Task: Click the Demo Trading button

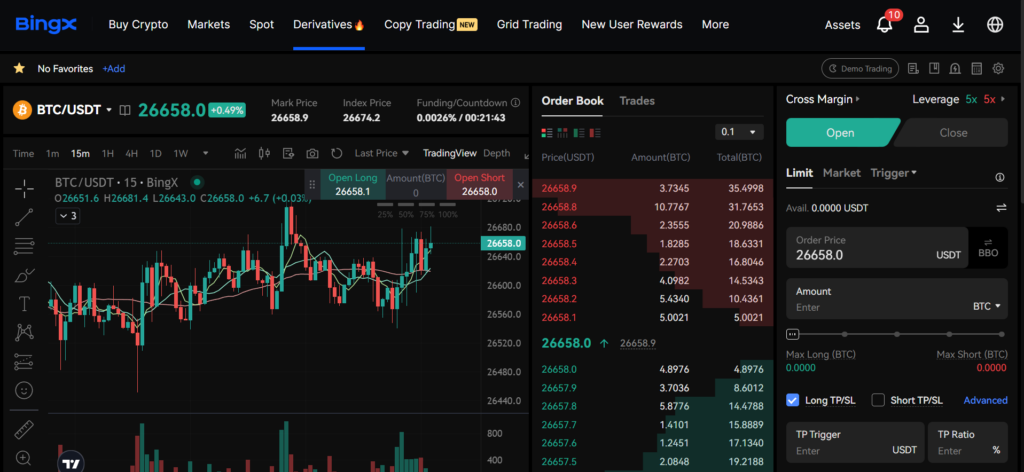Action: pos(858,69)
